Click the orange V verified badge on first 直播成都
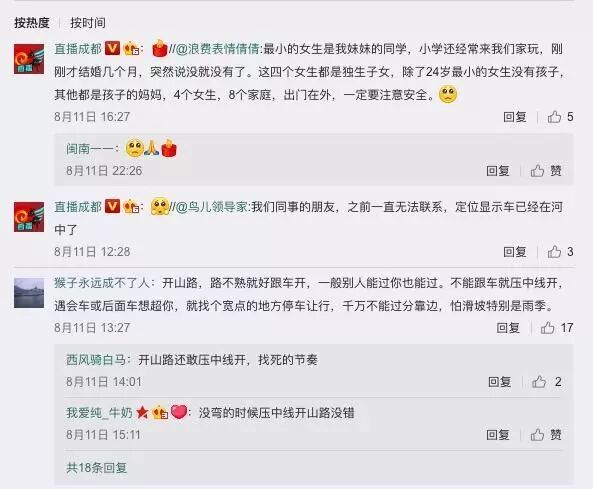Viewport: 593px width, 489px height. (112, 48)
